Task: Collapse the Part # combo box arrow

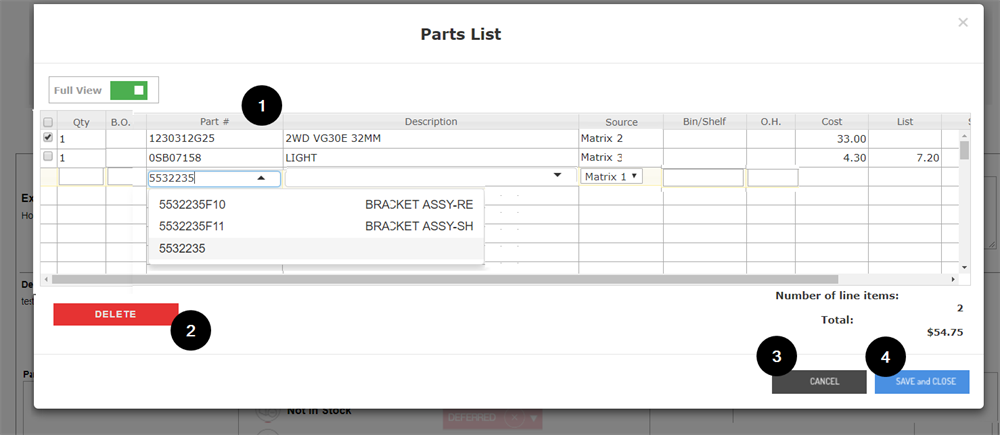Action: [x=261, y=179]
